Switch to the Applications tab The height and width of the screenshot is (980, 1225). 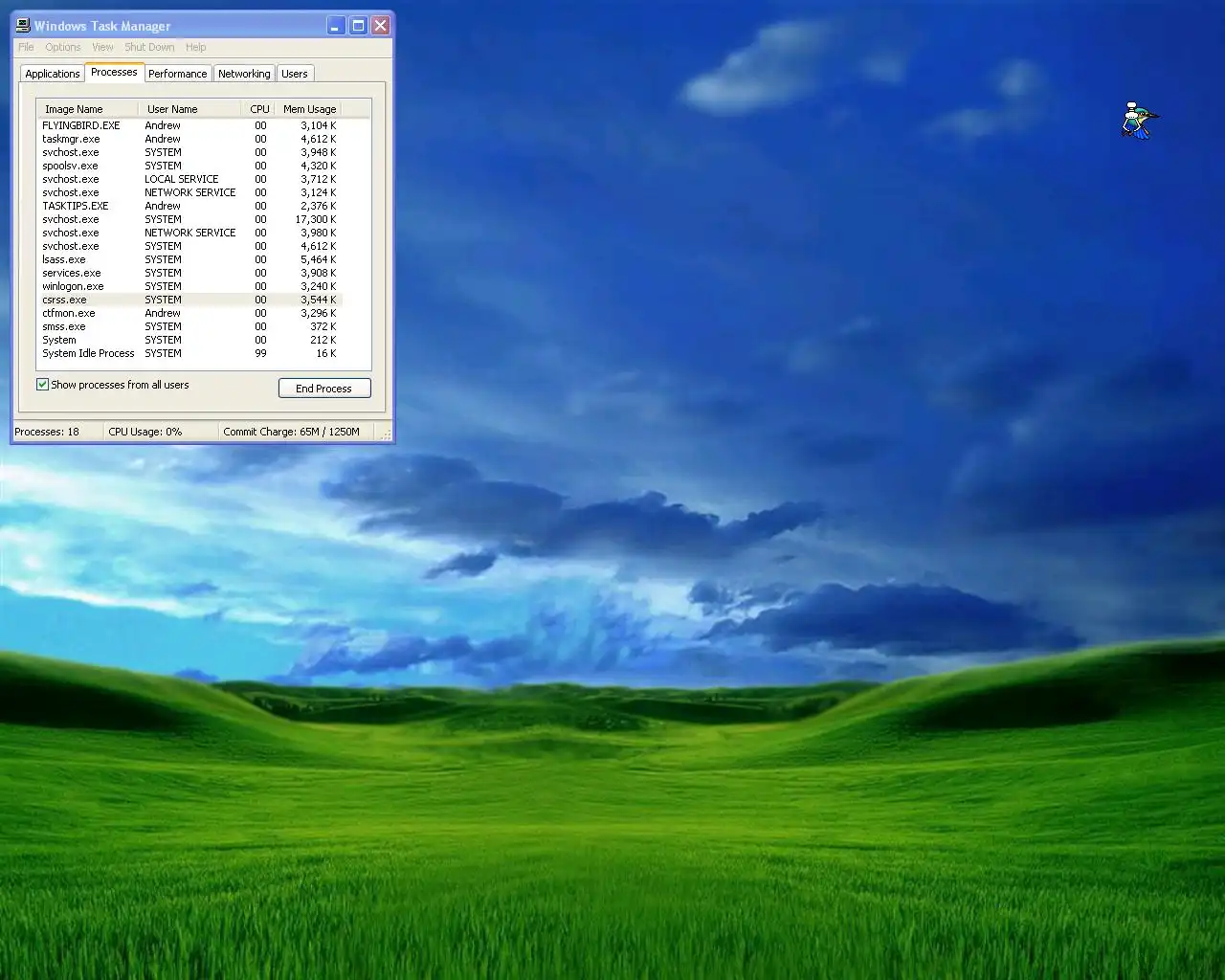(x=53, y=74)
